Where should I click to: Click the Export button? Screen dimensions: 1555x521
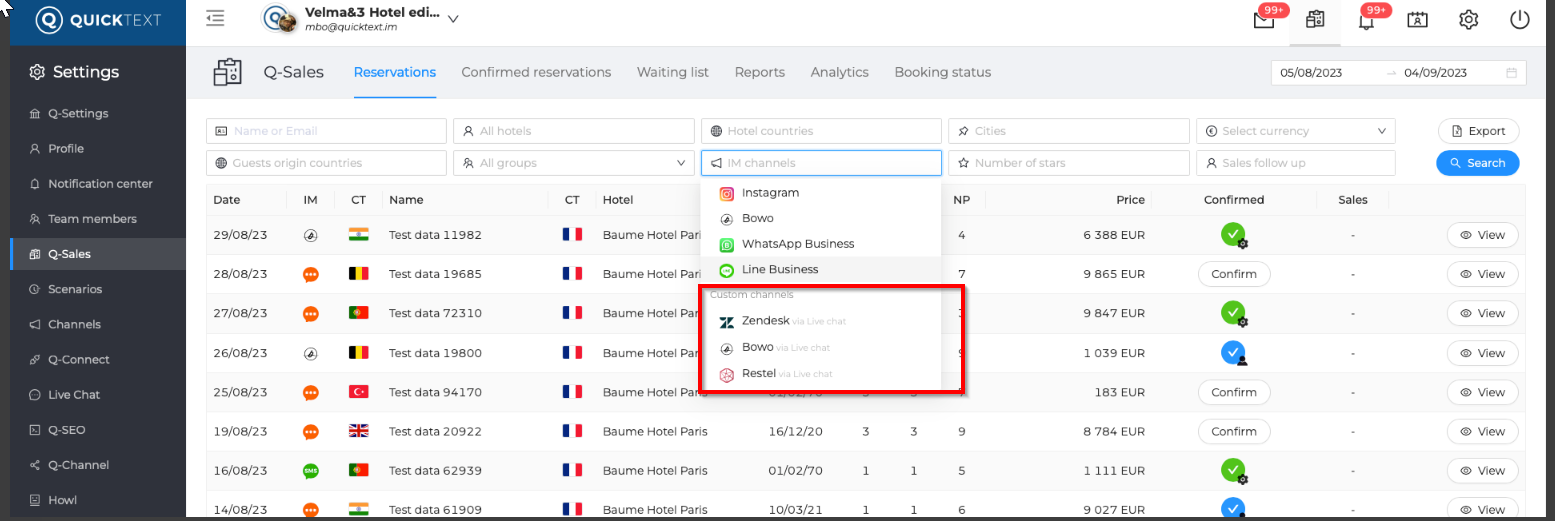[1477, 131]
